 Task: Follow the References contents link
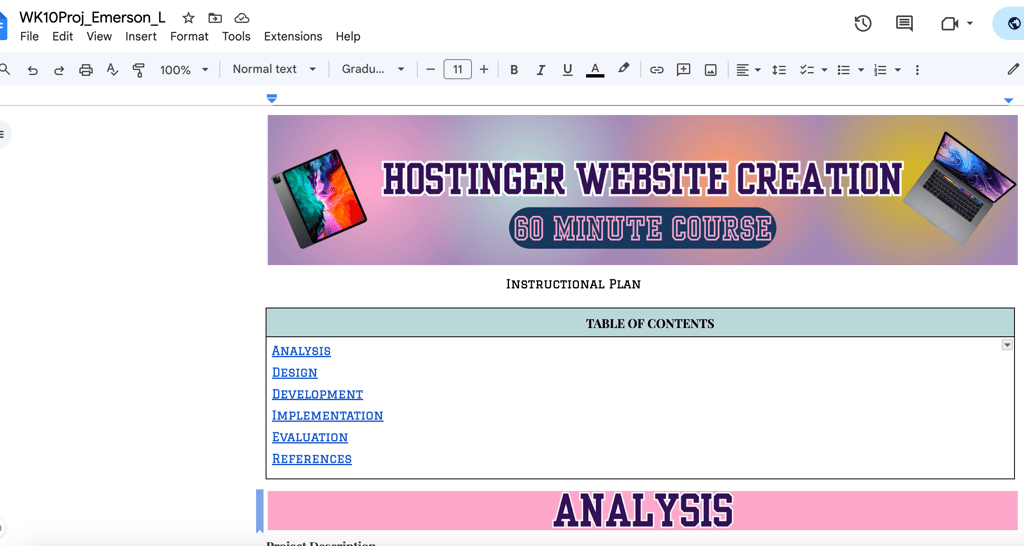[x=312, y=459]
